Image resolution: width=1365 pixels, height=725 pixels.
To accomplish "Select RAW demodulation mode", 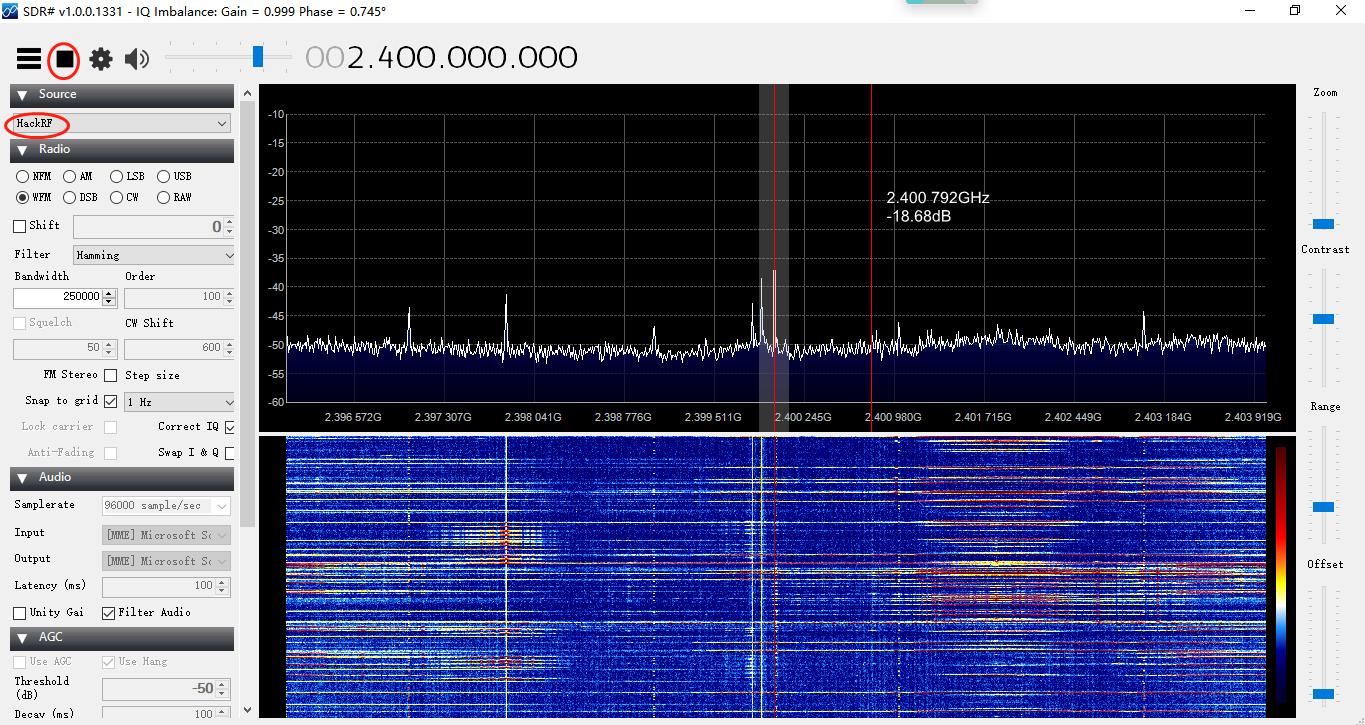I will 163,197.
